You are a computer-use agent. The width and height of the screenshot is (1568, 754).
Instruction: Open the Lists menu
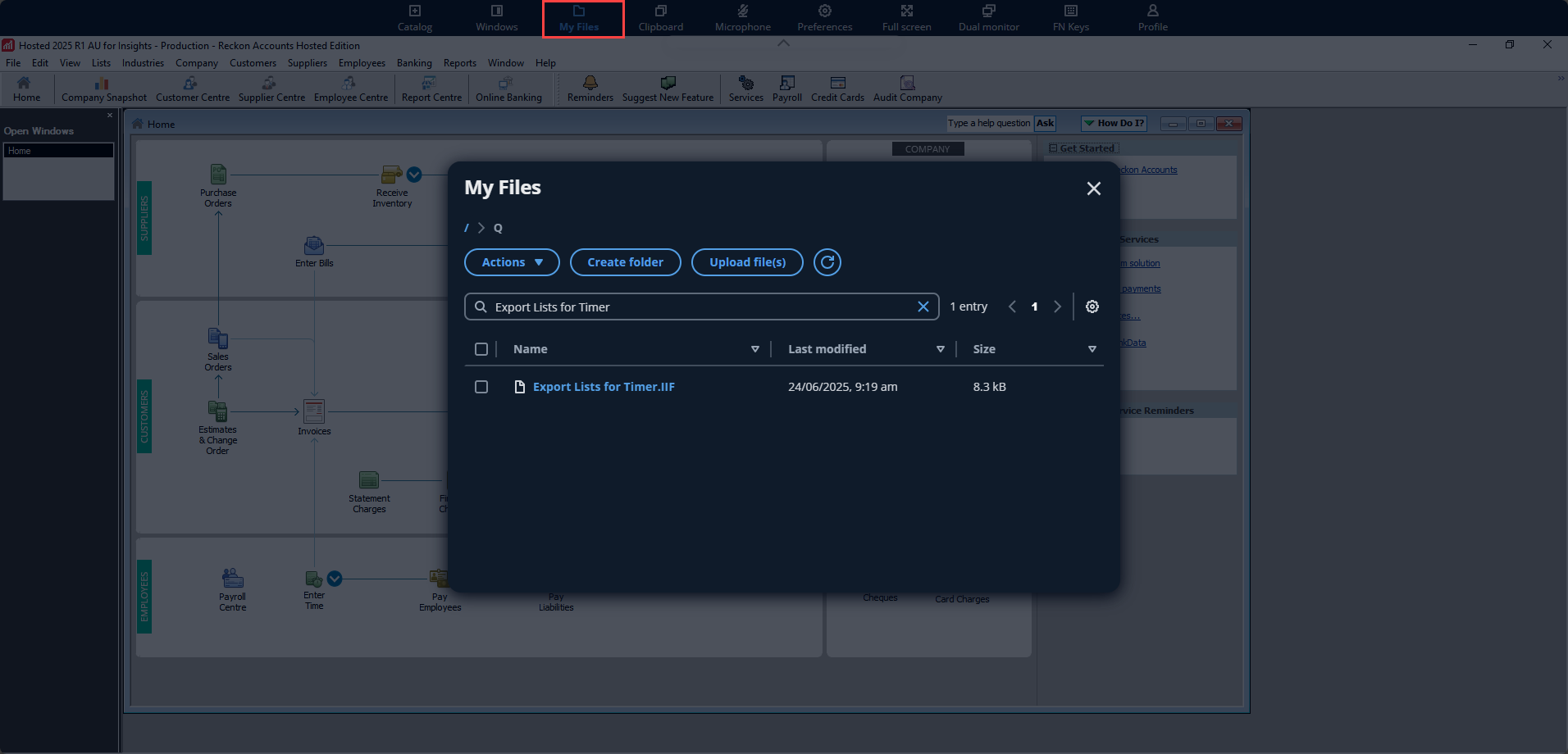101,63
